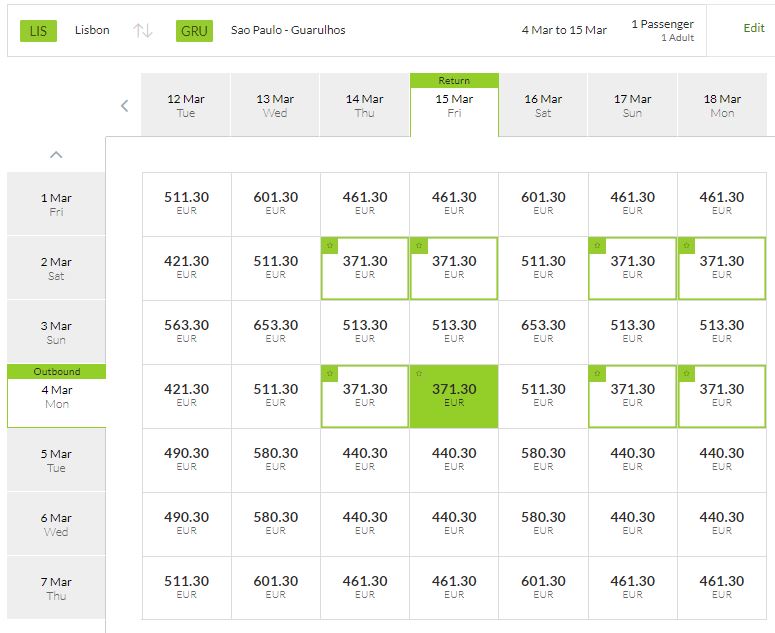Show earlier return dates with left chevron
Image resolution: width=775 pixels, height=633 pixels.
tap(125, 105)
